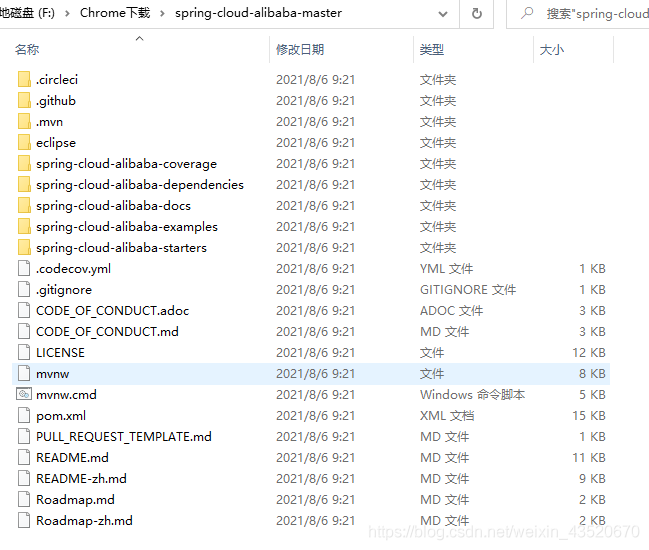Click the .codecov.yml file icon
Viewport: 649px width, 550px height.
pos(24,269)
